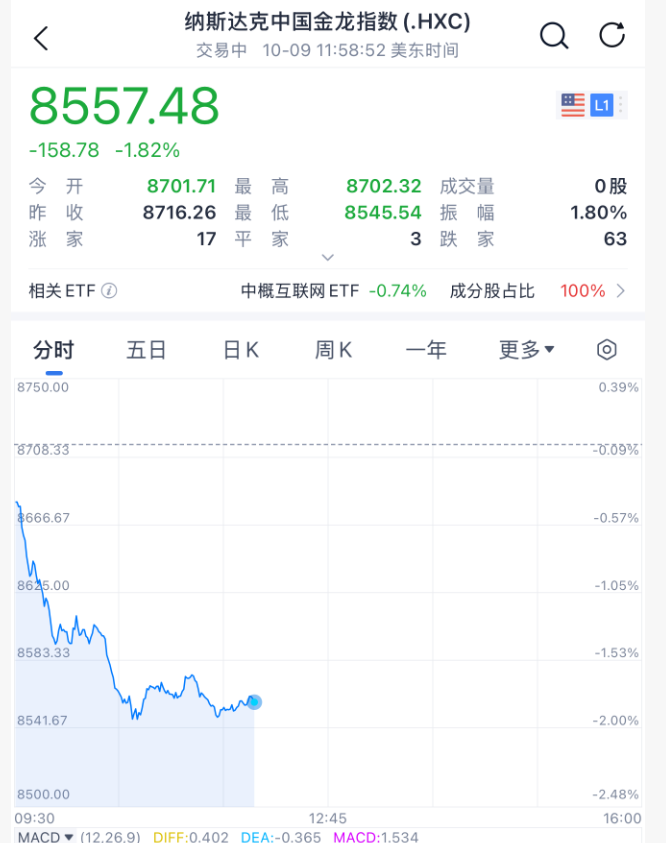The height and width of the screenshot is (843, 666).
Task: Switch to the 日K tab
Action: [x=240, y=350]
